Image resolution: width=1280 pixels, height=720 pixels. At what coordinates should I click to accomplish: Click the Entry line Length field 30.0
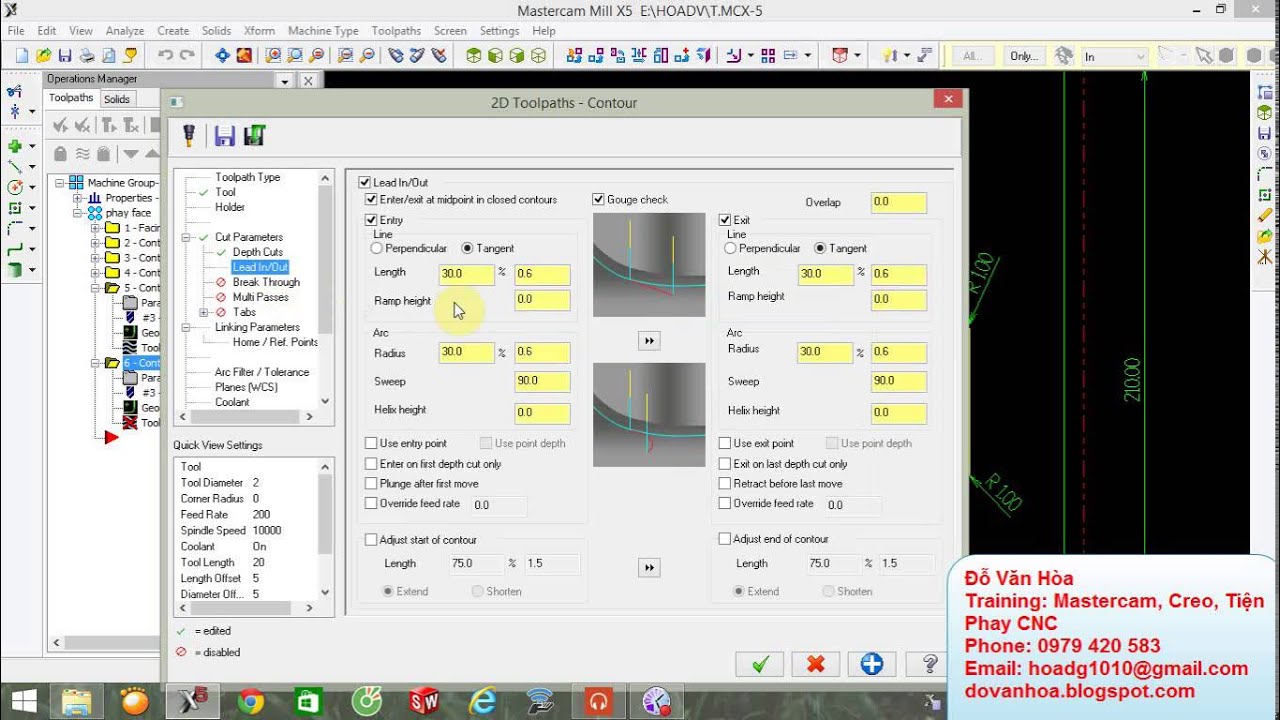tap(466, 273)
